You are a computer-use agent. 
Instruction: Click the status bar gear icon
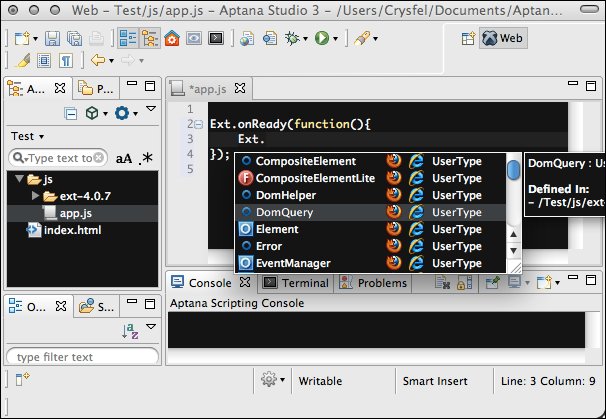(269, 379)
